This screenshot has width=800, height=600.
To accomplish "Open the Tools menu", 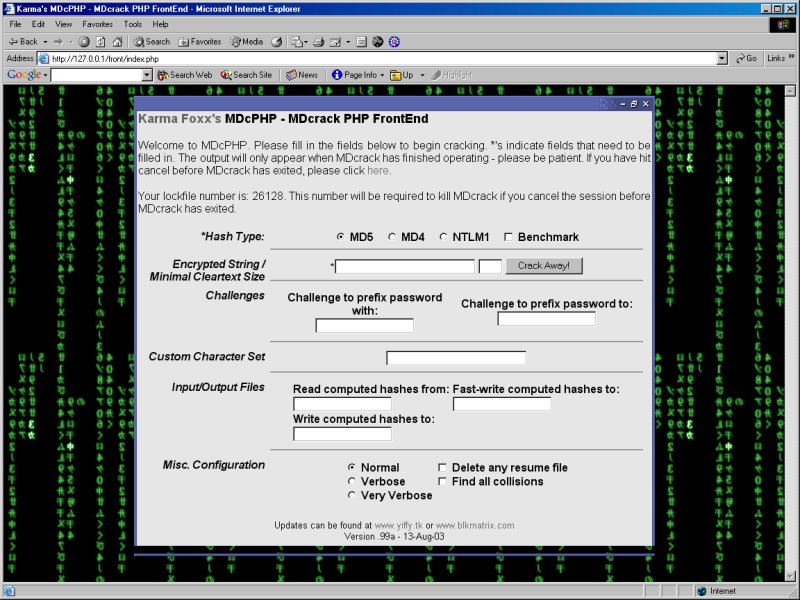I will pyautogui.click(x=132, y=23).
